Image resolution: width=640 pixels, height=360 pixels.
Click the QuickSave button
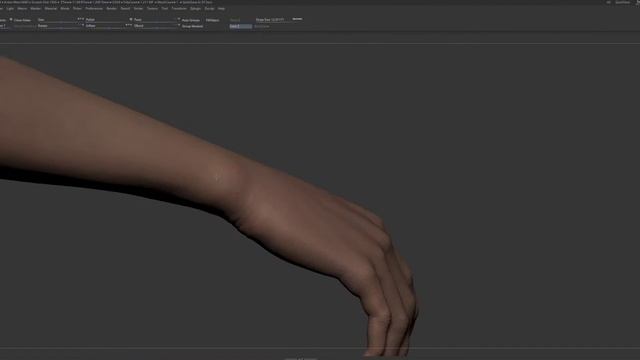pos(622,2)
